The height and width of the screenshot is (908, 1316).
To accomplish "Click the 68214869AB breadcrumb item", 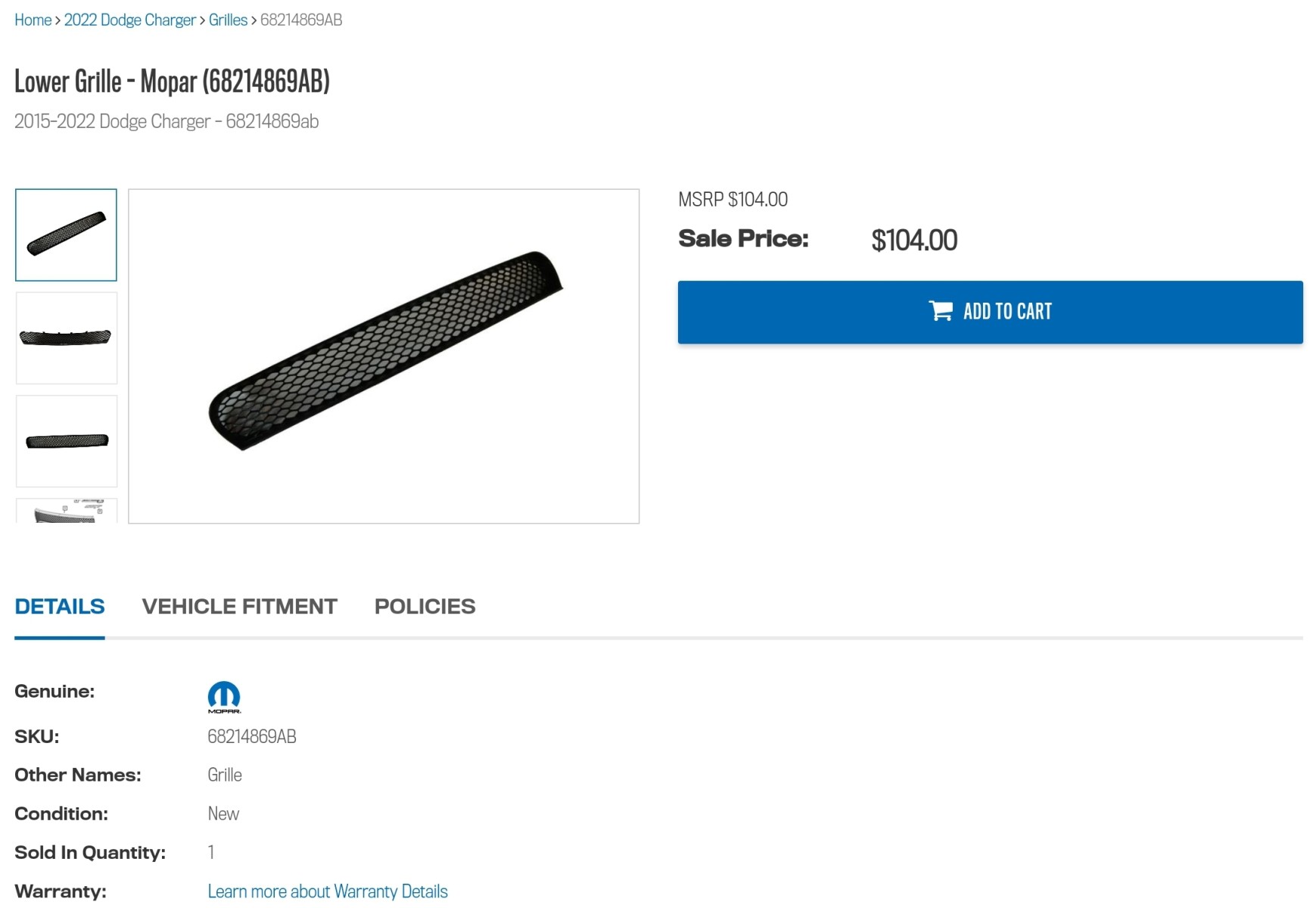I will tap(301, 20).
